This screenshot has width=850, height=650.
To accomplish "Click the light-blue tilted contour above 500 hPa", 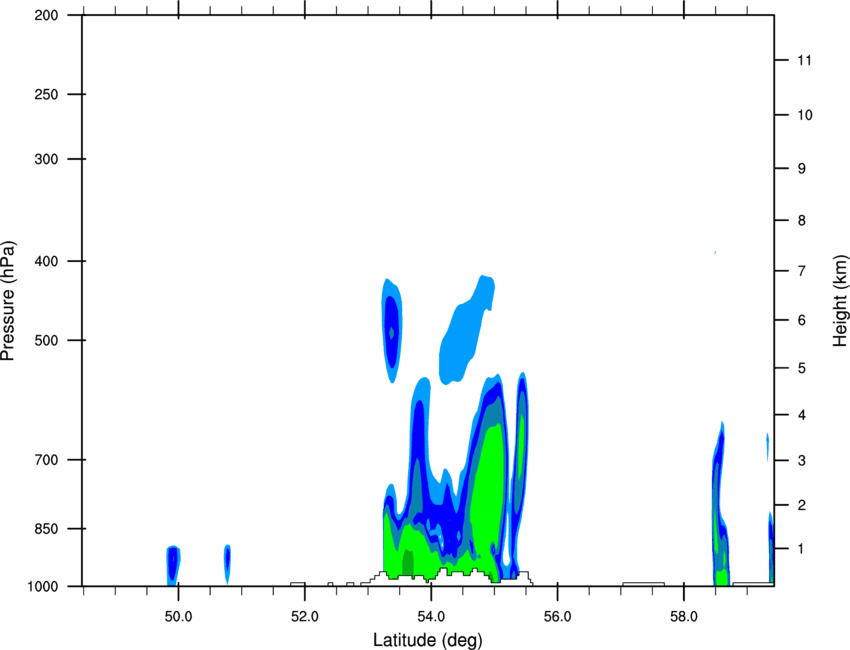I will click(467, 330).
